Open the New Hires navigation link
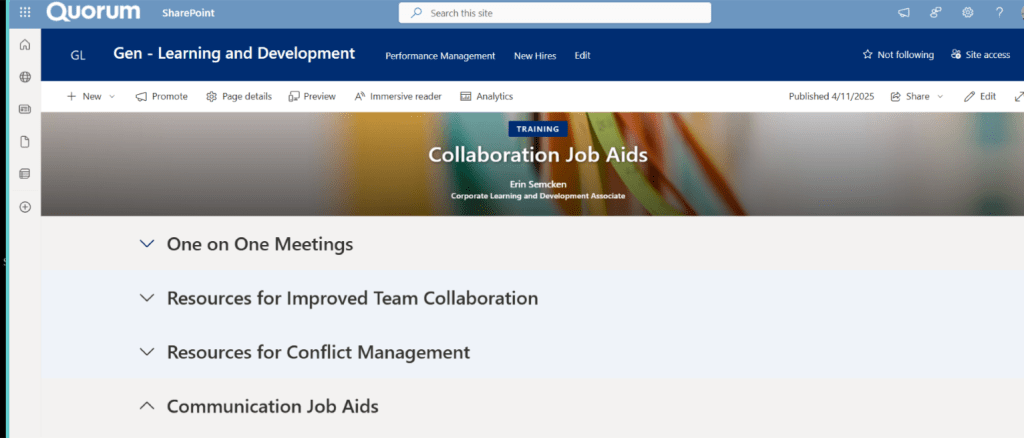Viewport: 1024px width, 438px height. click(x=535, y=56)
